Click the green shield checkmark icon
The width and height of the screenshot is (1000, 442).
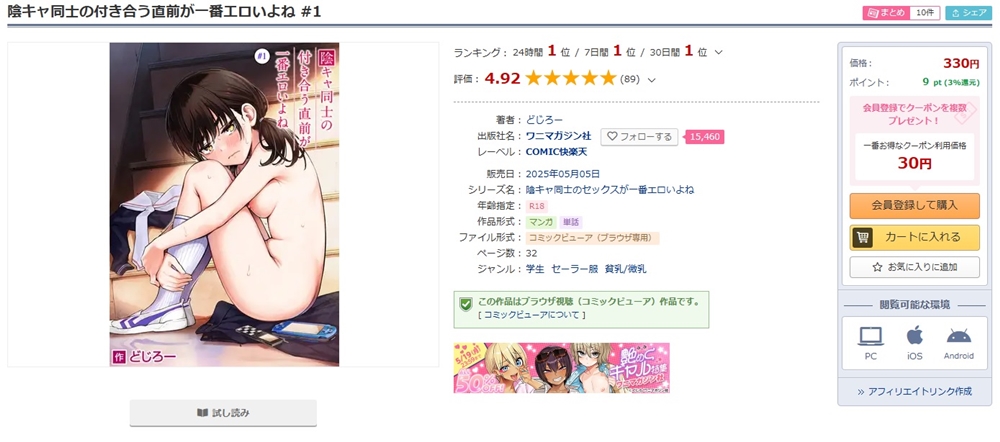click(x=466, y=304)
